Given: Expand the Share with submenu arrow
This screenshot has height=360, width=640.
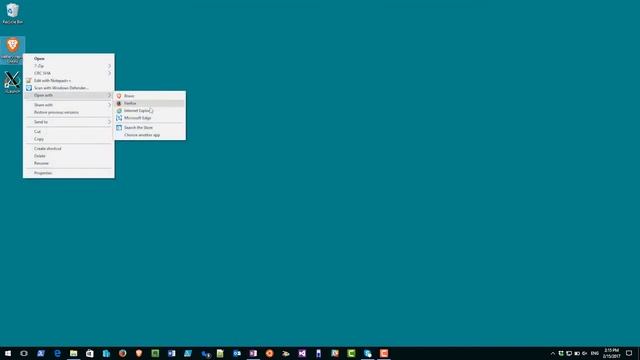Looking at the screenshot, I should 109,105.
